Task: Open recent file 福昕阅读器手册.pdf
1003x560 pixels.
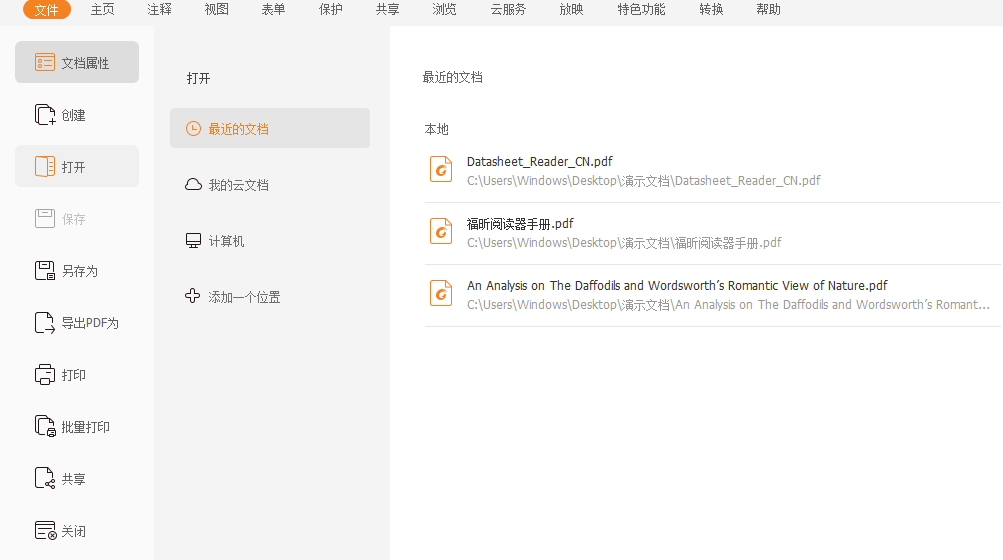Action: 520,223
